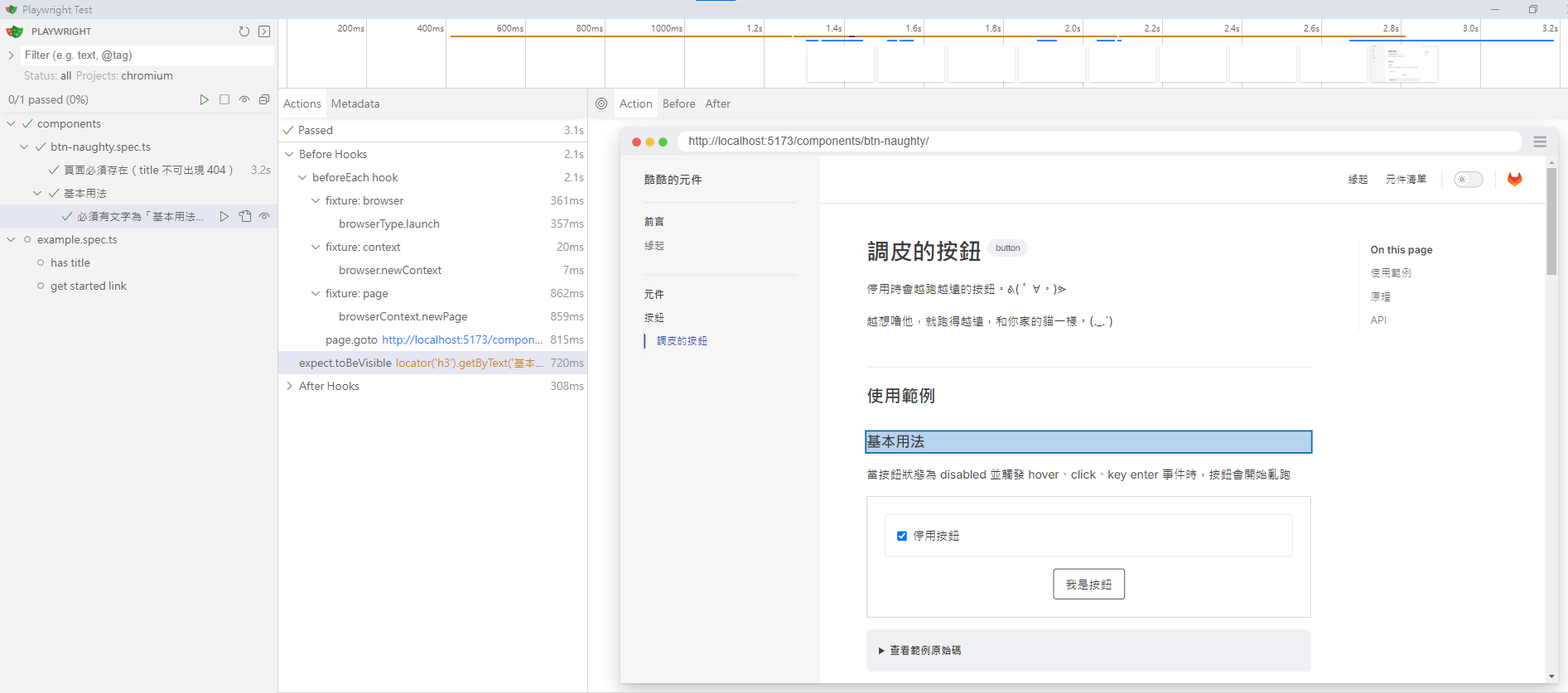Select the After snapshot tab

click(718, 103)
